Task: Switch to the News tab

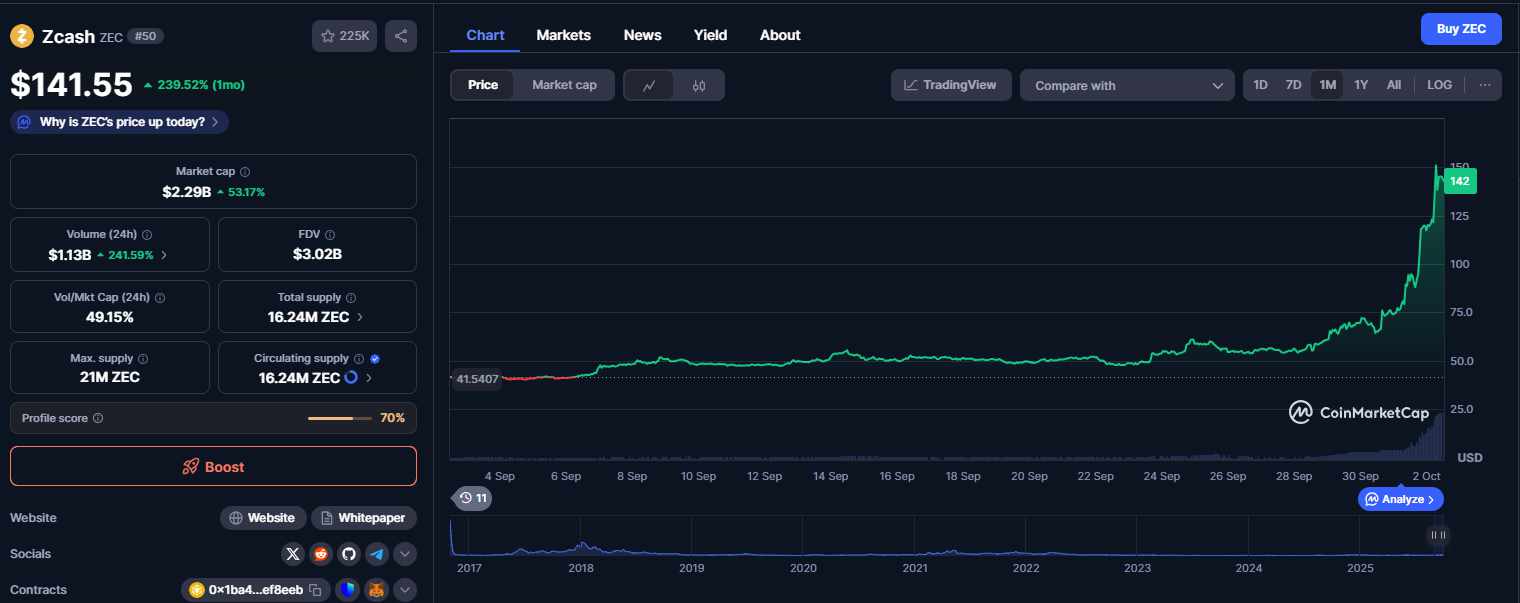Action: coord(643,35)
